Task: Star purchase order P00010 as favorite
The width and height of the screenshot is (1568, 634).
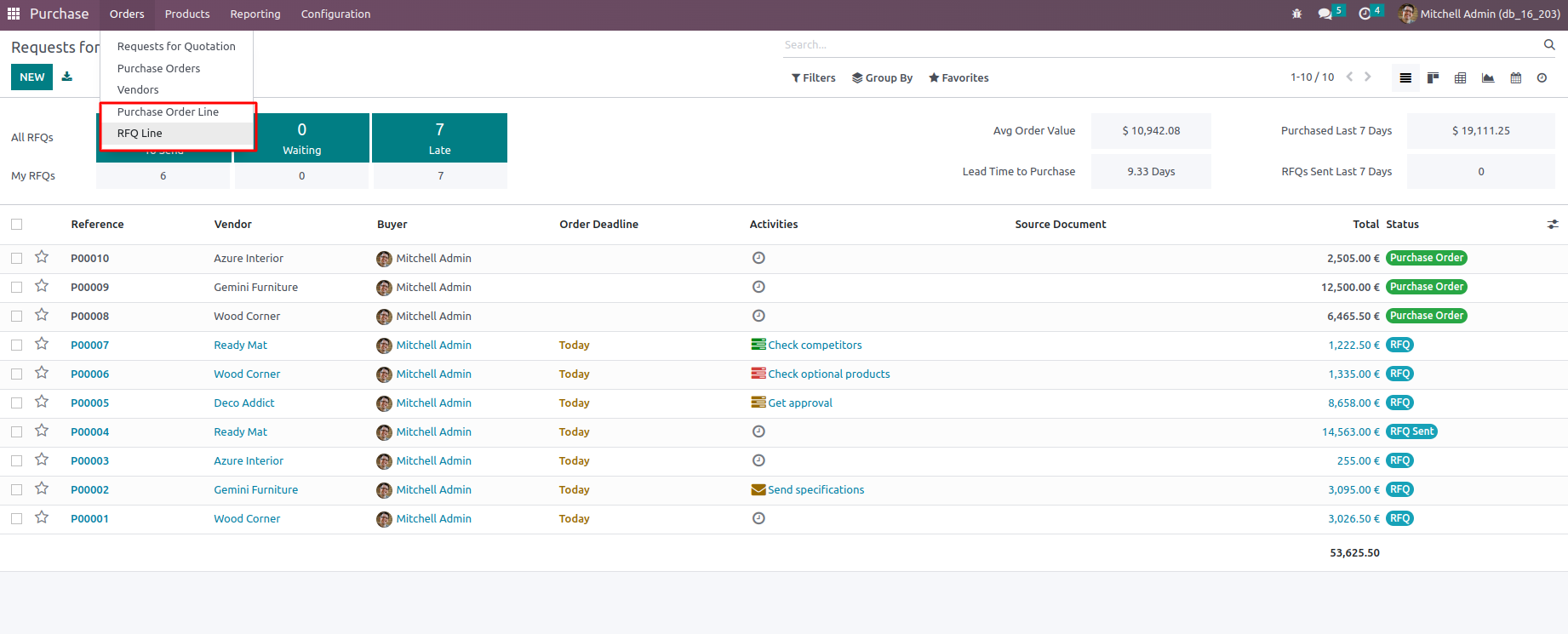Action: point(42,257)
